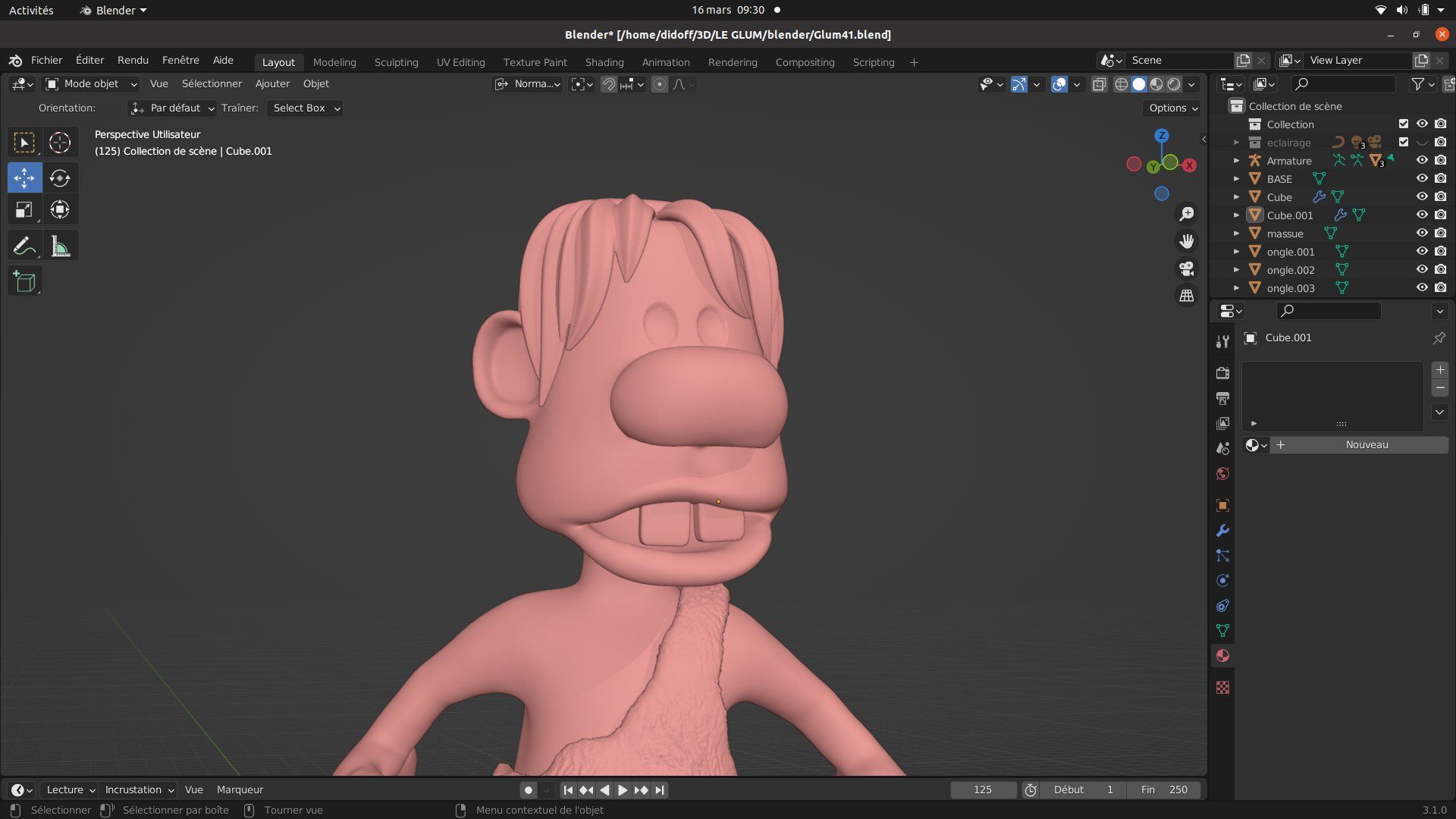Screen dimensions: 1456x819
Task: Open Incrustation keying dropdown
Action: pos(139,789)
